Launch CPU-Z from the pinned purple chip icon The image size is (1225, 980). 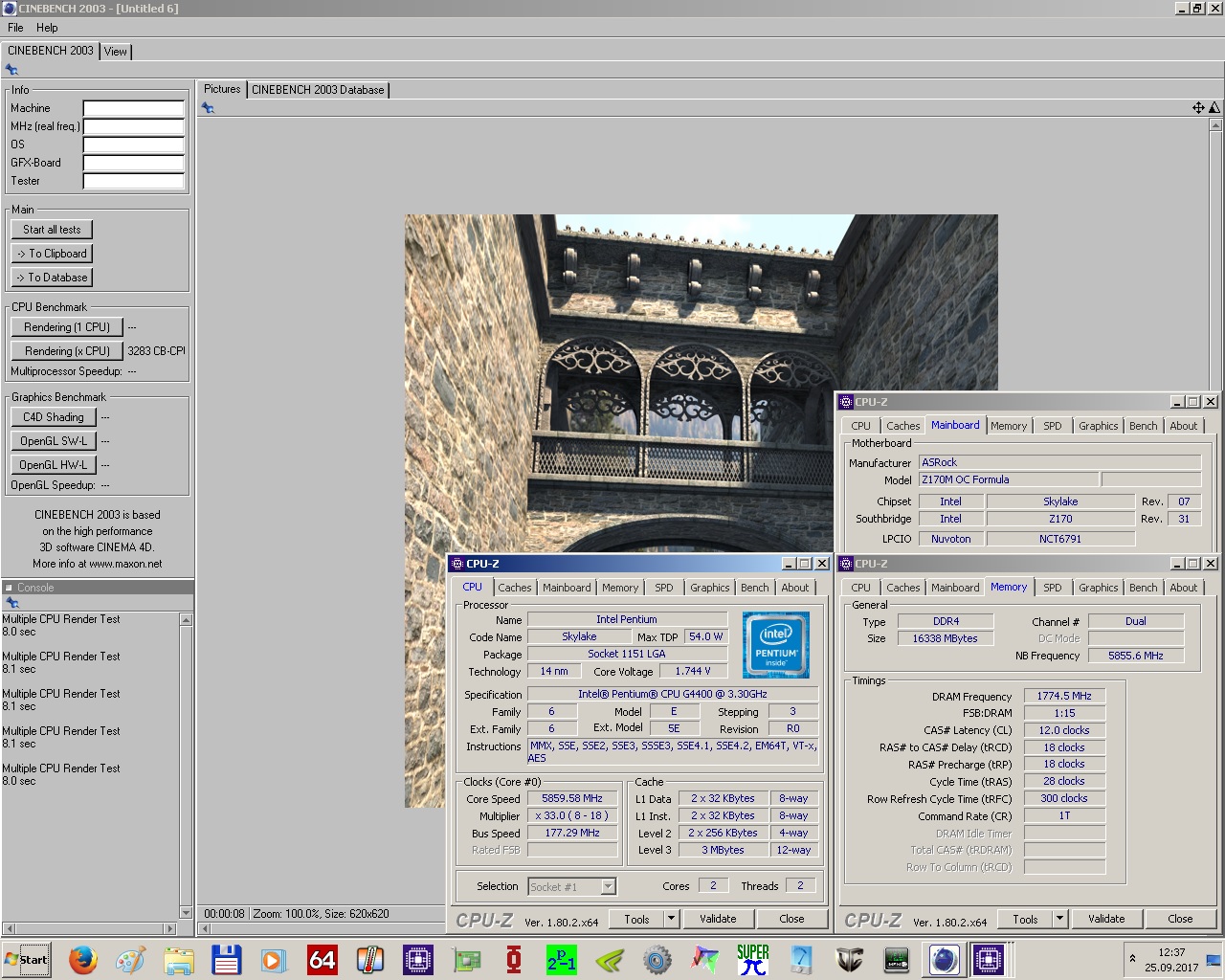click(x=418, y=959)
